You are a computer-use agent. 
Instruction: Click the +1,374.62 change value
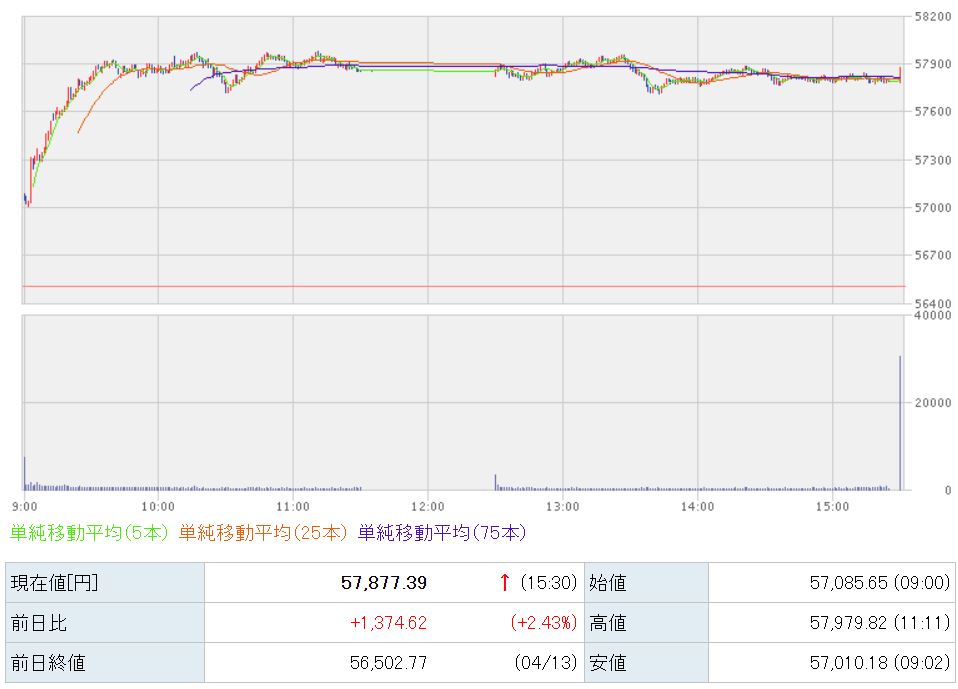click(388, 623)
